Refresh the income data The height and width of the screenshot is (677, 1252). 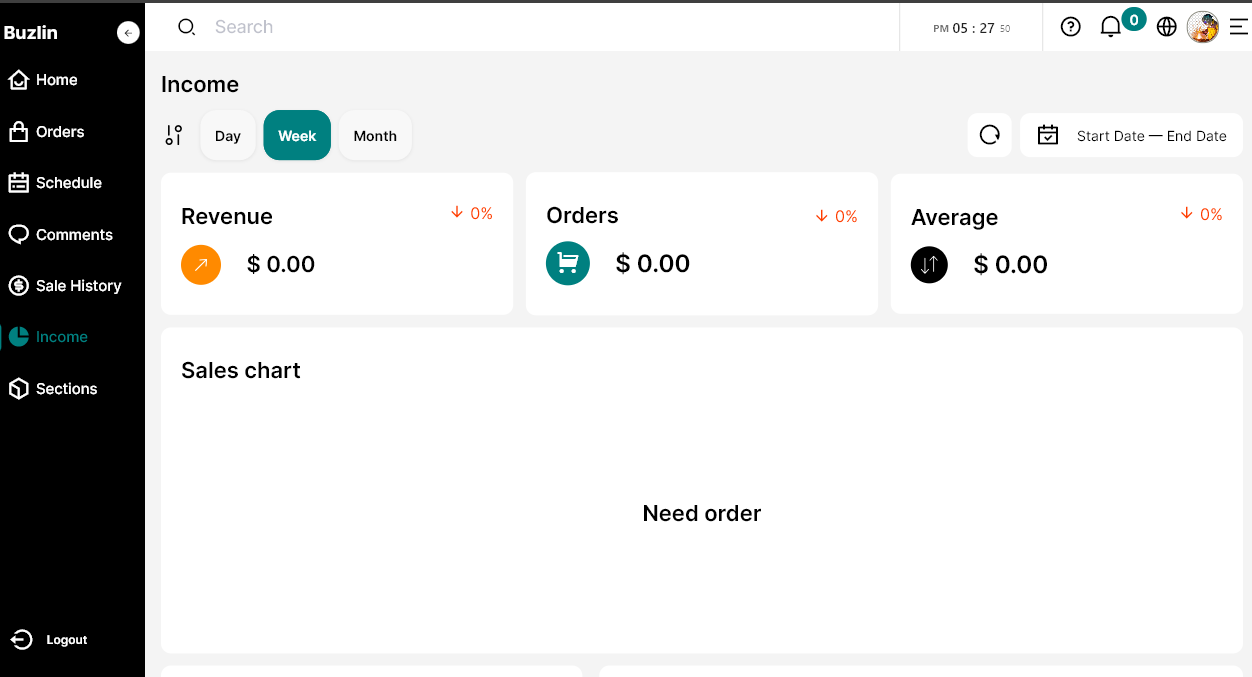pyautogui.click(x=989, y=135)
